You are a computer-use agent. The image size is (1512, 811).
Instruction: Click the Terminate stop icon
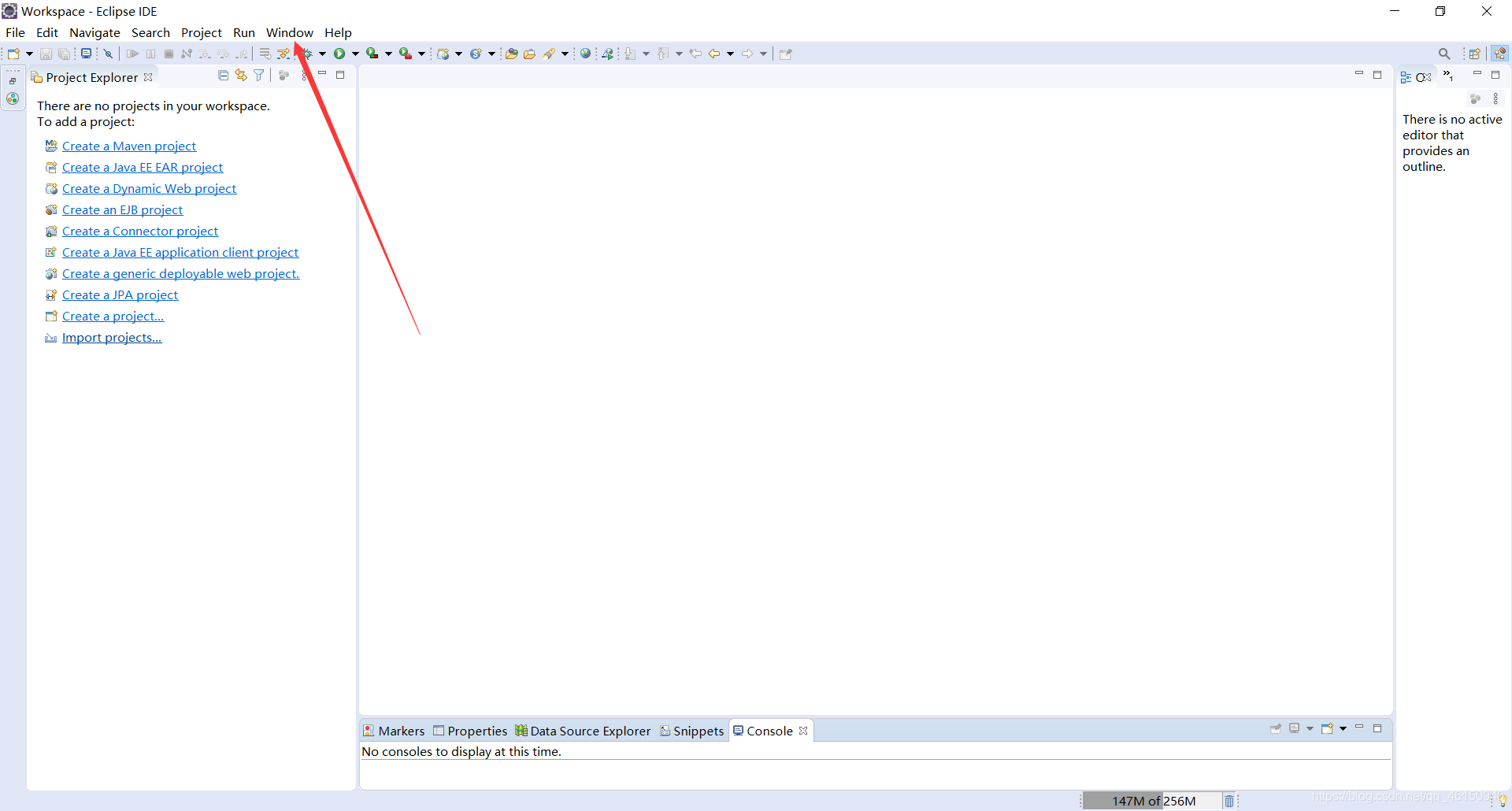pyautogui.click(x=169, y=54)
